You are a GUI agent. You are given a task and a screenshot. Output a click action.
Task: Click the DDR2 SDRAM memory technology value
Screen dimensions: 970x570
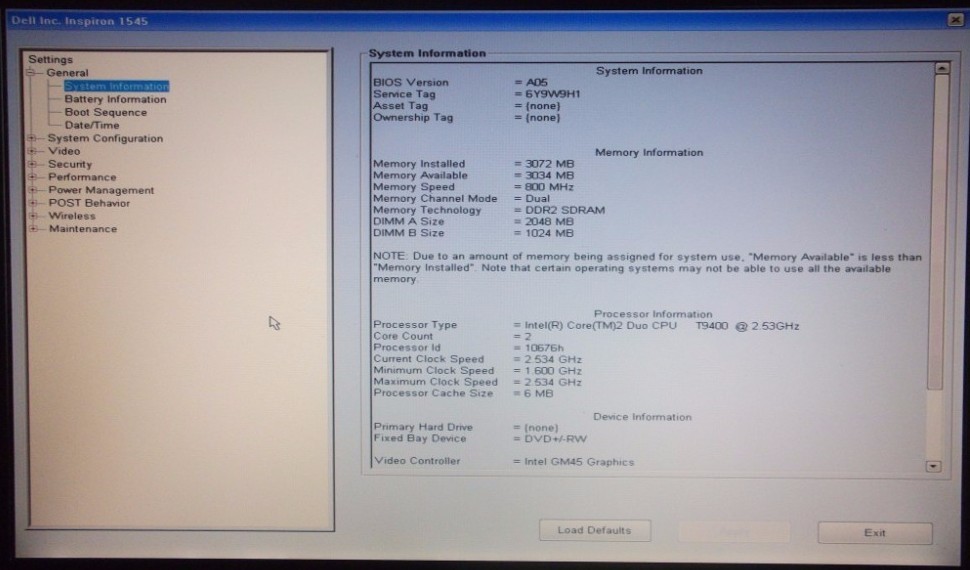[565, 210]
